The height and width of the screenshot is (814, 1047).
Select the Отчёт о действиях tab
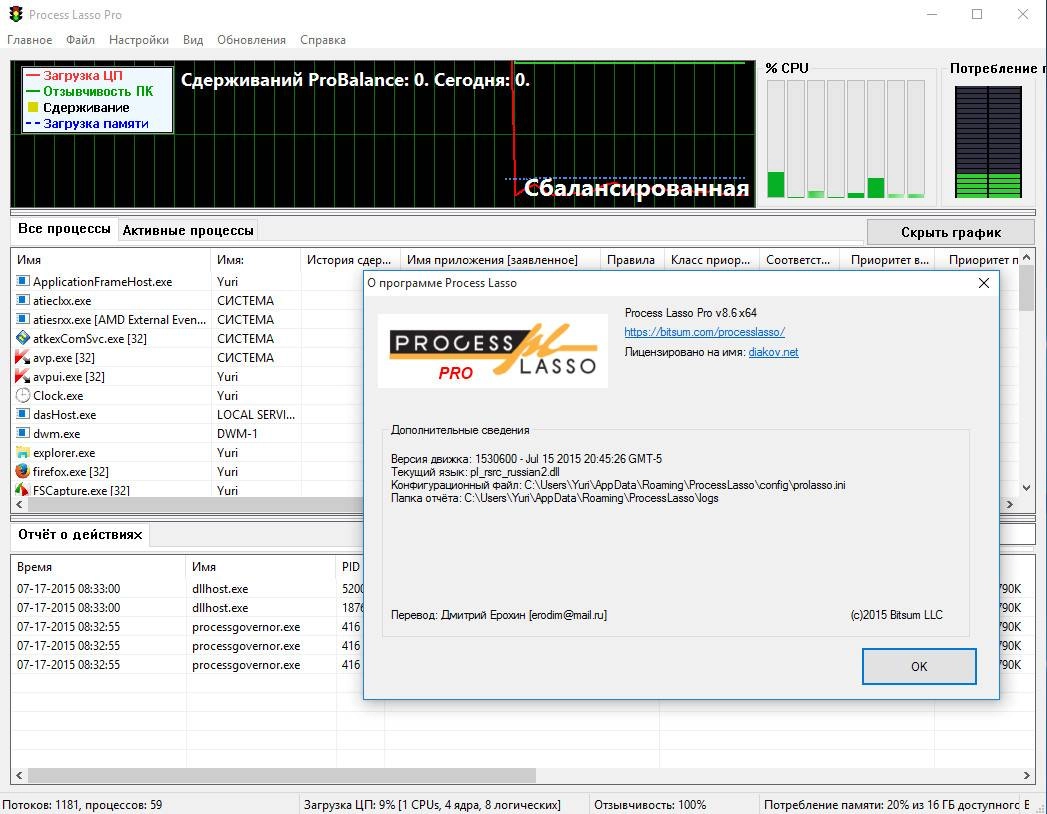80,534
